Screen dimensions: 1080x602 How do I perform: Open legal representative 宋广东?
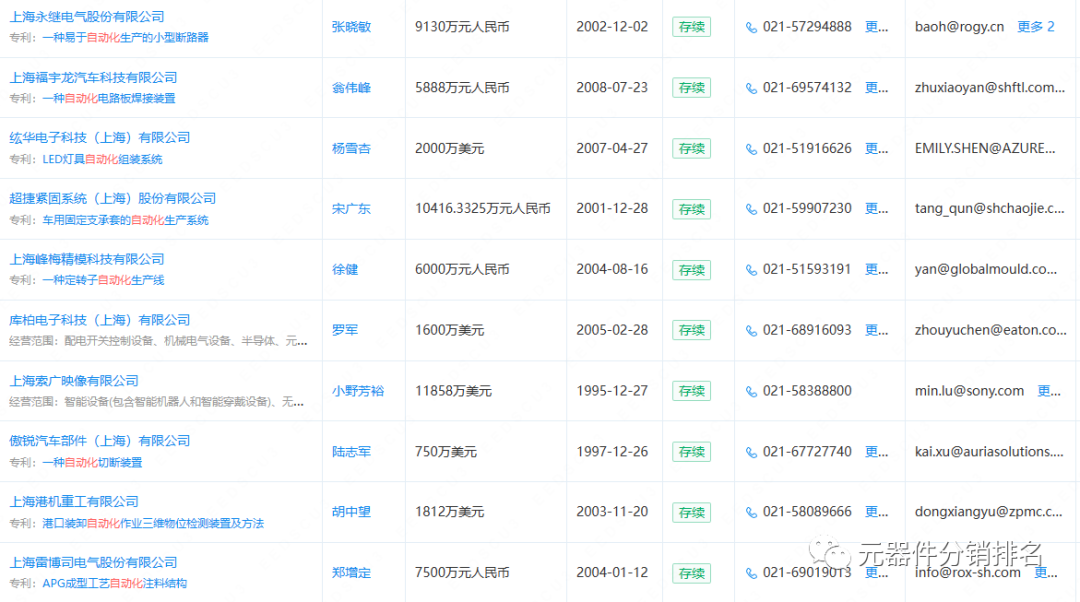tap(351, 209)
